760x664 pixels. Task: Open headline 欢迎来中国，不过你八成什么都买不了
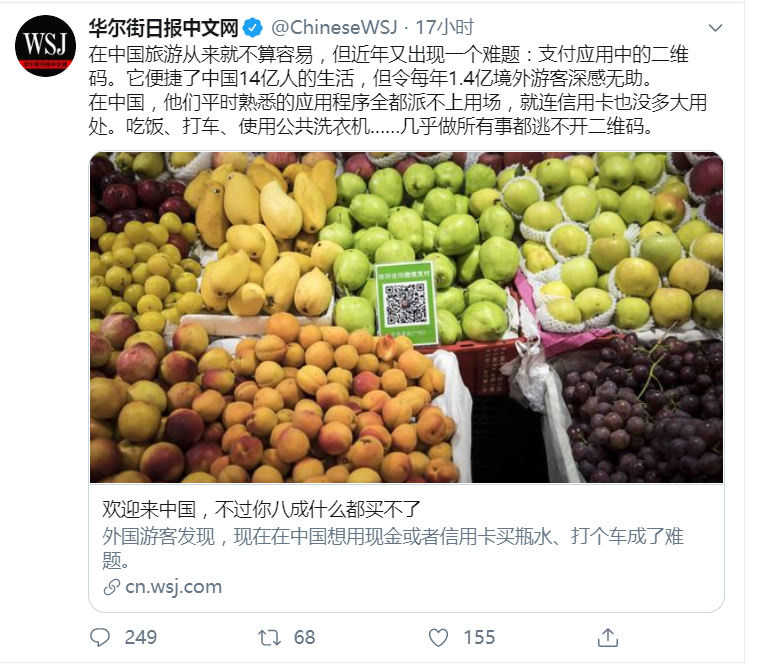(x=261, y=509)
